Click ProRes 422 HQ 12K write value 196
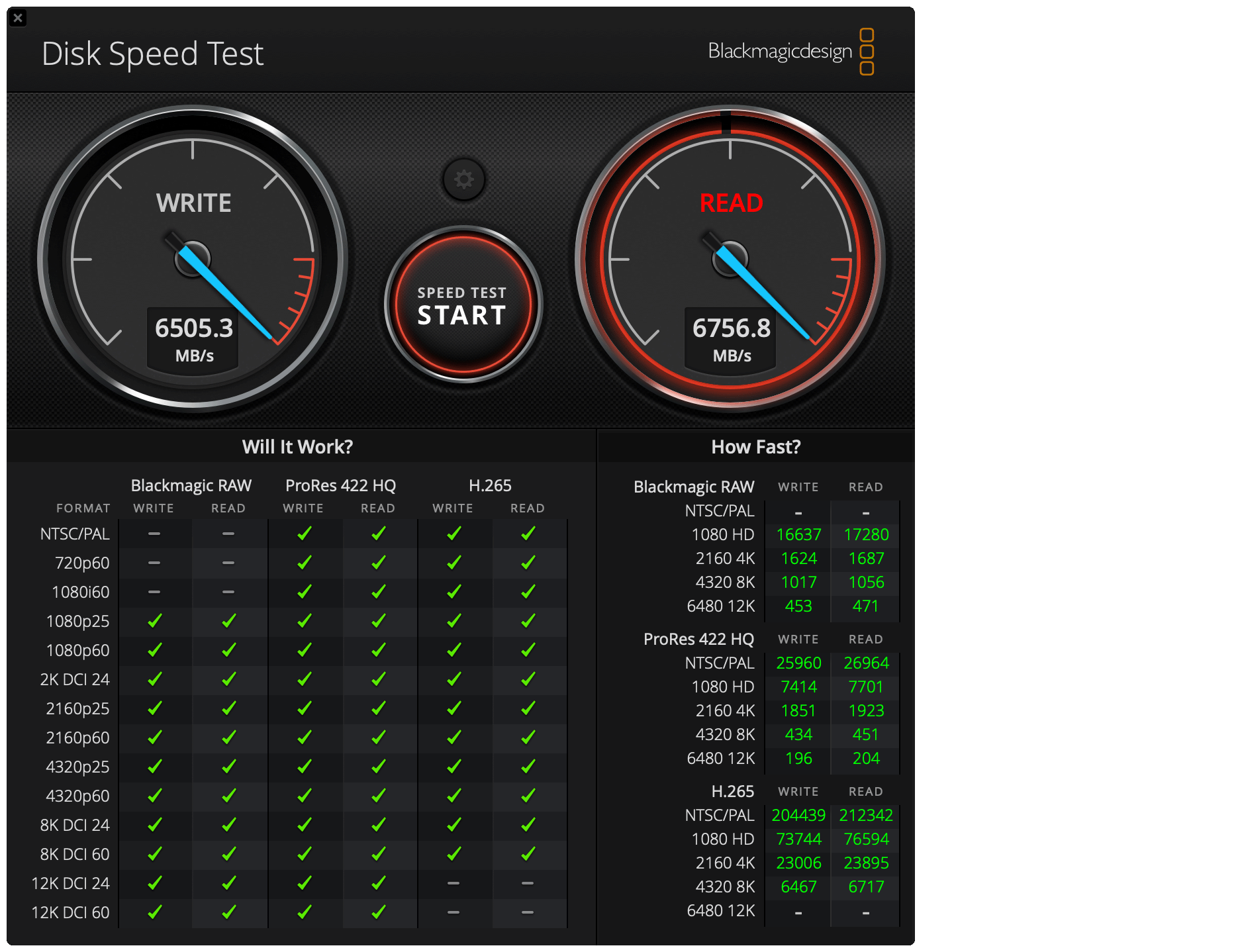Screen dimensions: 1242x952 (798, 758)
